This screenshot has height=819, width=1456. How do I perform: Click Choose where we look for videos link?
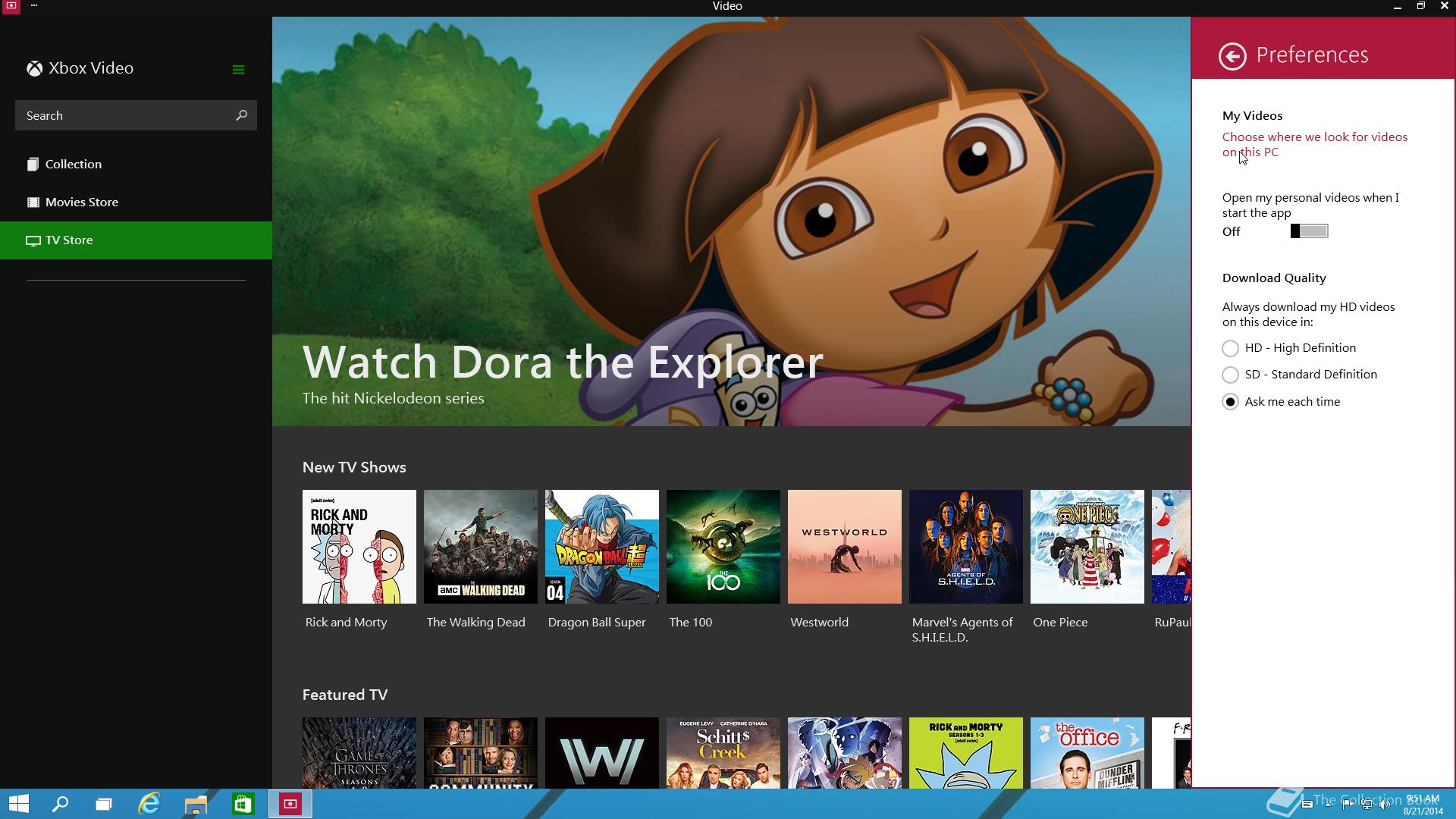pos(1314,145)
